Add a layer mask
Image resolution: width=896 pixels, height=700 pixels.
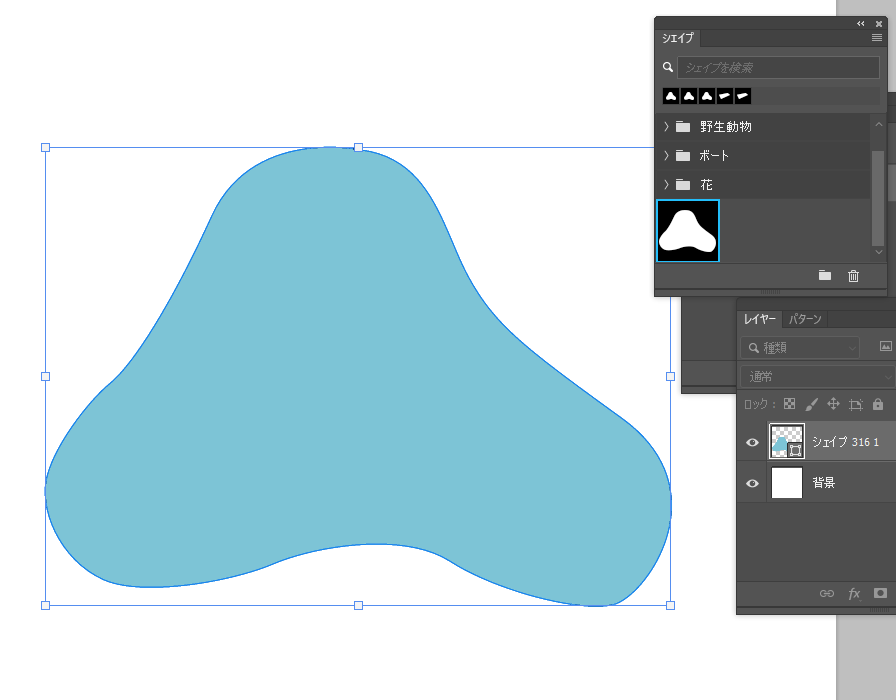tap(880, 593)
